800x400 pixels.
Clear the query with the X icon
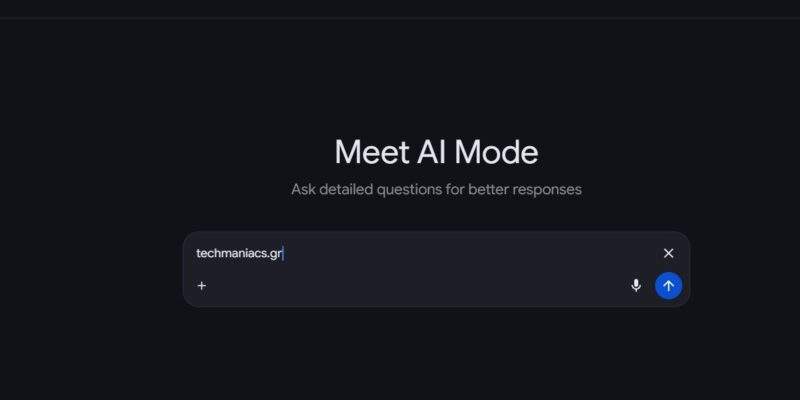(668, 253)
